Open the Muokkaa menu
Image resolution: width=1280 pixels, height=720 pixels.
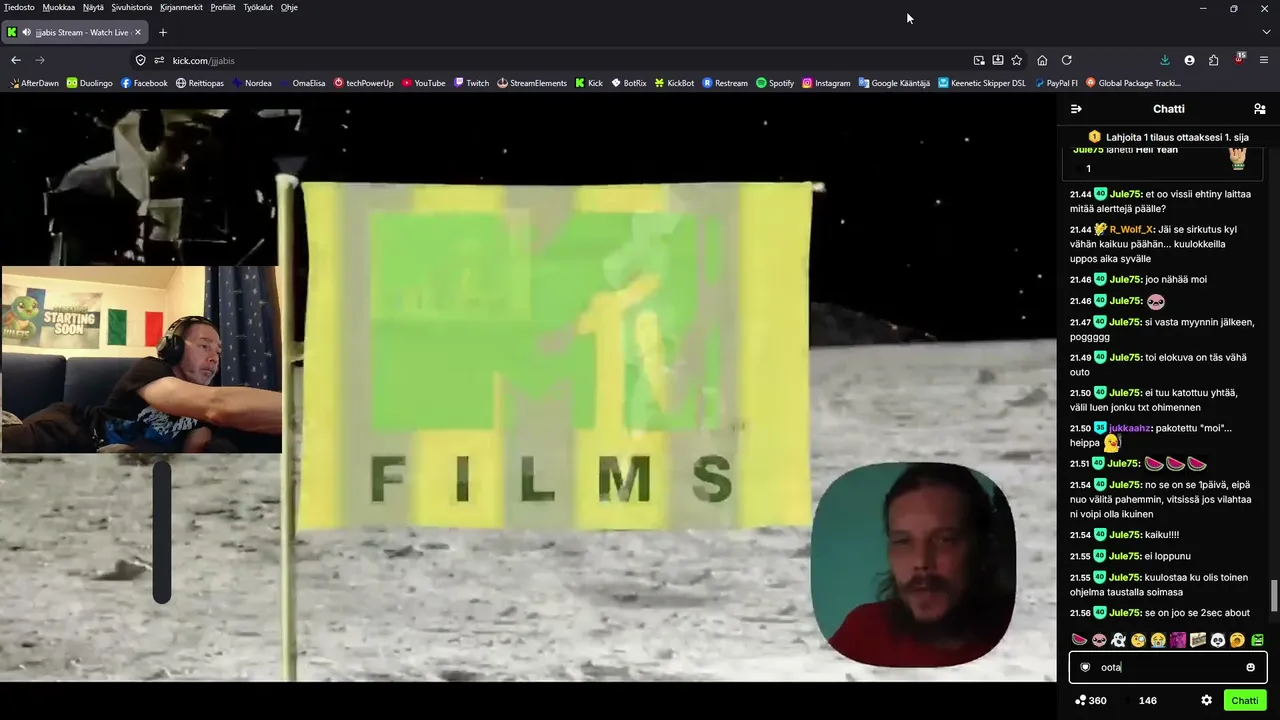(x=59, y=7)
